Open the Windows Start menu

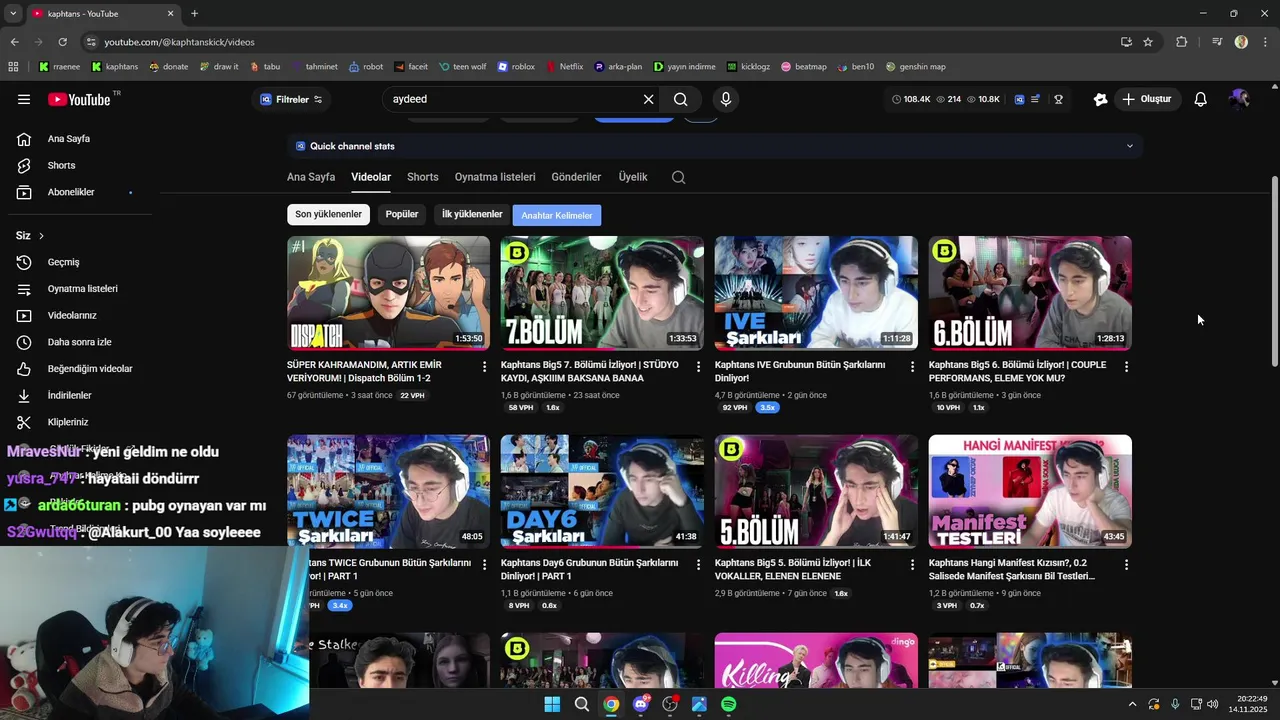click(x=552, y=704)
